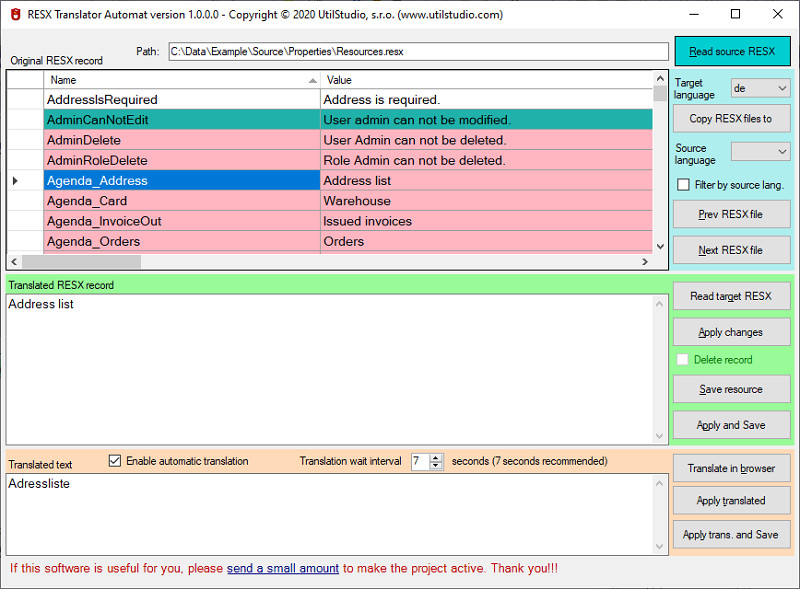The image size is (800, 589).
Task: Click the row pointer beside Agenda_Address
Action: tap(15, 181)
